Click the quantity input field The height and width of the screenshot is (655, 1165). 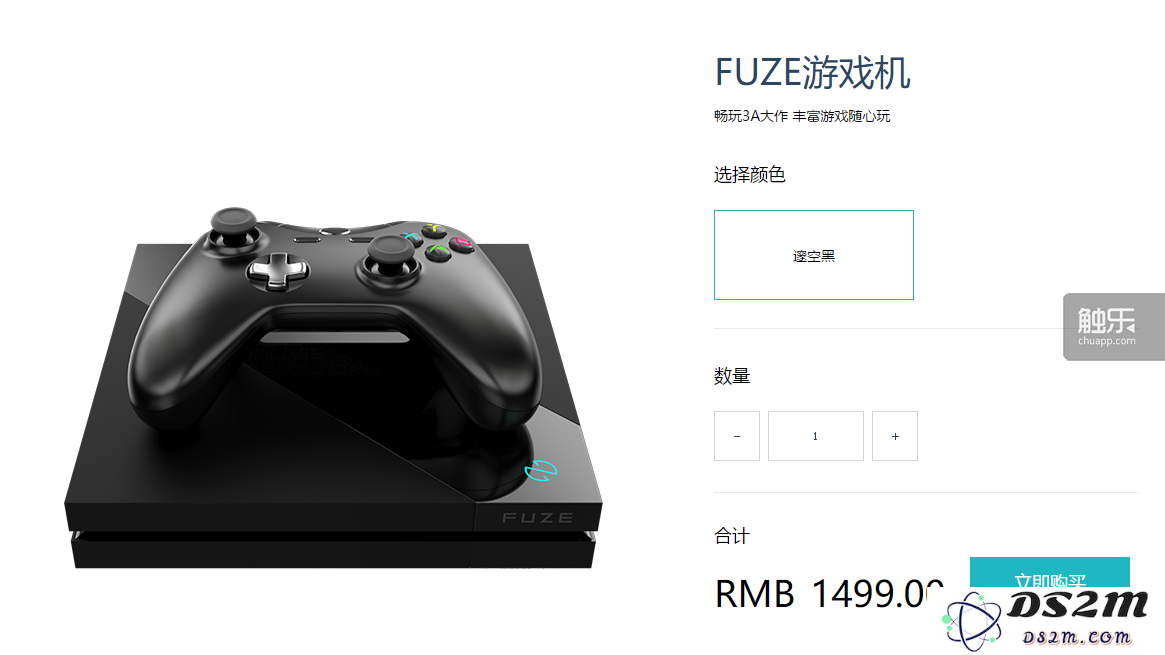pos(815,436)
